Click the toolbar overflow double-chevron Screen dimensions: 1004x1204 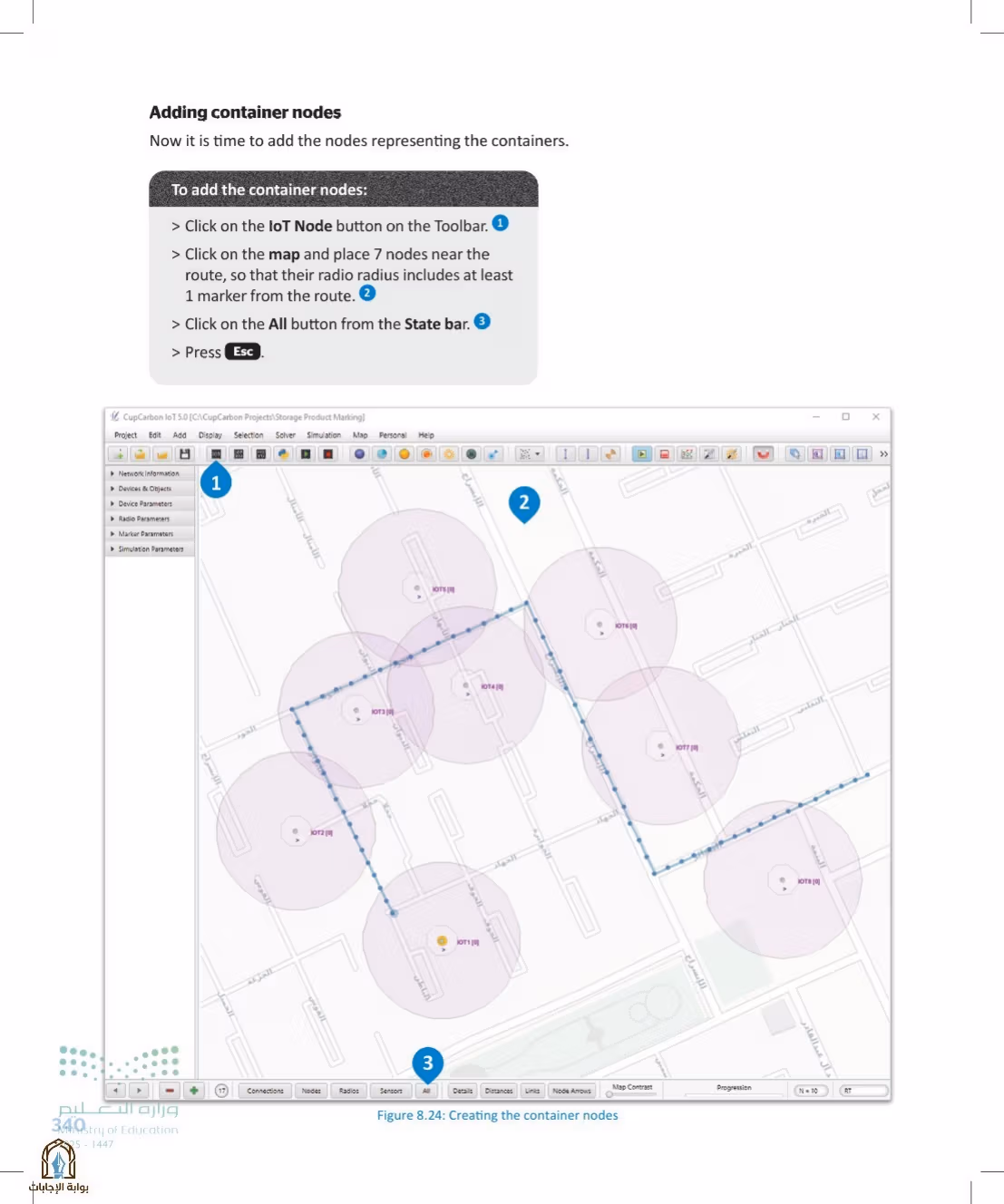[883, 454]
